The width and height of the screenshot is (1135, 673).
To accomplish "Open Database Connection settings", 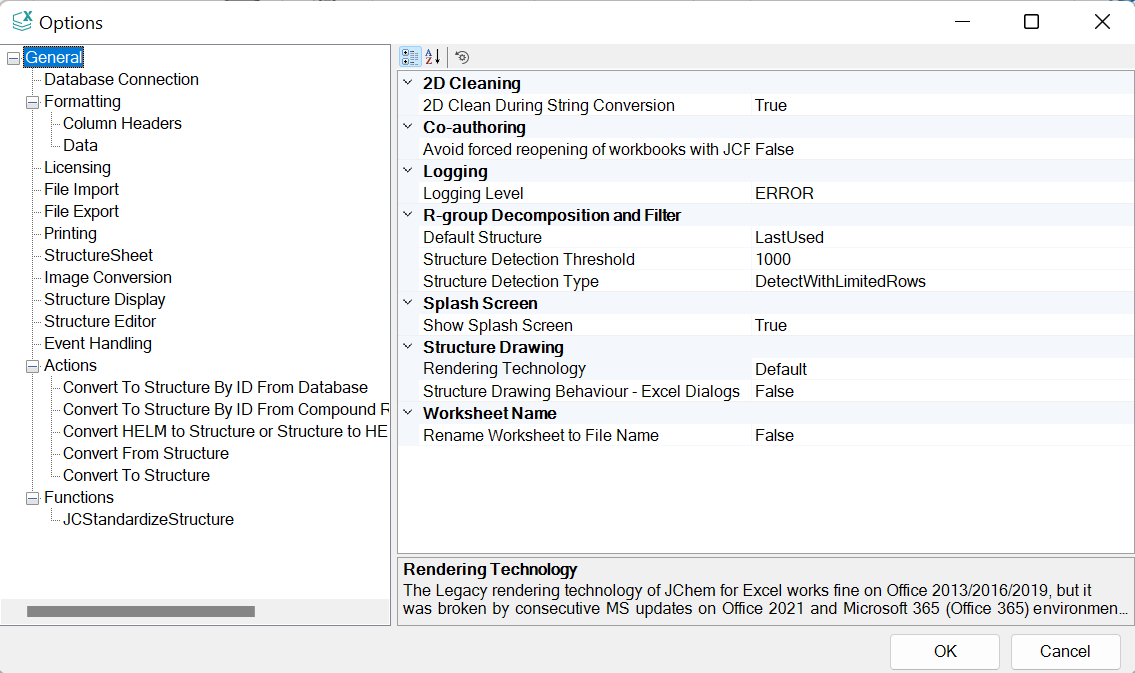I will pyautogui.click(x=121, y=80).
